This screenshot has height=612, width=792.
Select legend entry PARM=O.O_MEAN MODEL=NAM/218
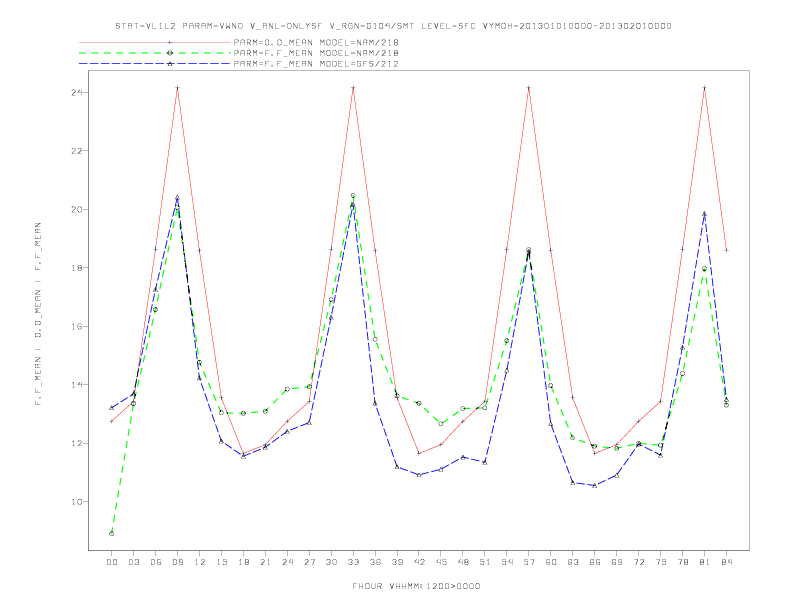(316, 43)
